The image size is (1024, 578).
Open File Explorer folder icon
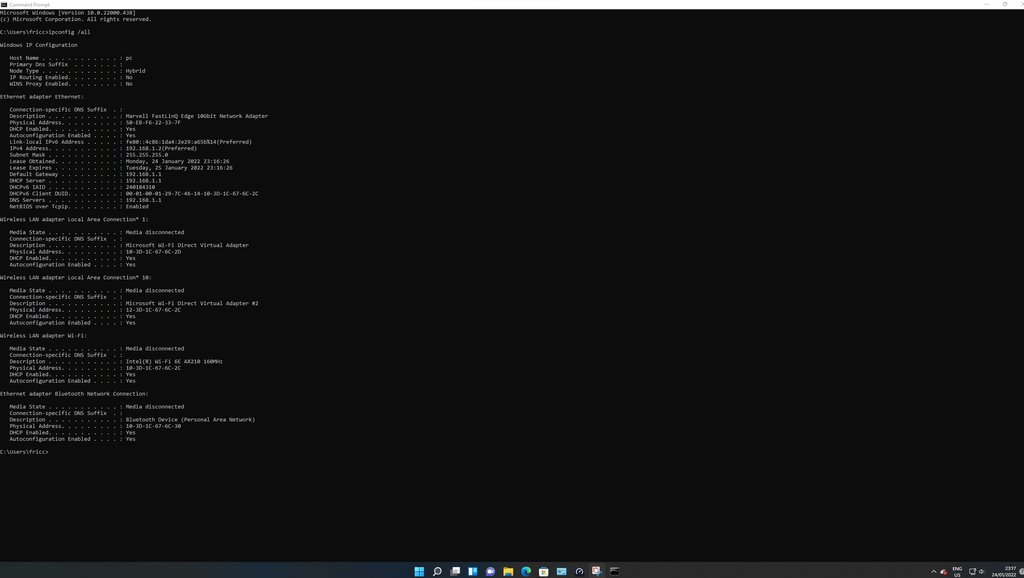click(x=508, y=571)
